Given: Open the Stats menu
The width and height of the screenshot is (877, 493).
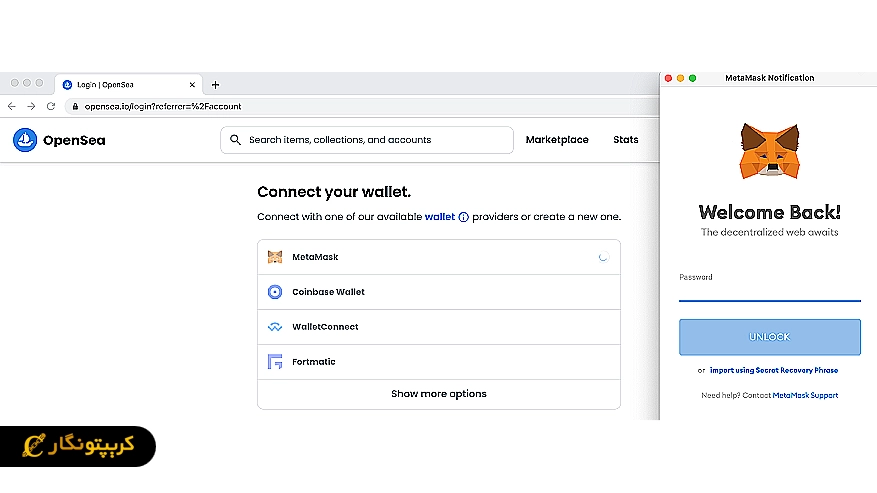Looking at the screenshot, I should pos(625,140).
